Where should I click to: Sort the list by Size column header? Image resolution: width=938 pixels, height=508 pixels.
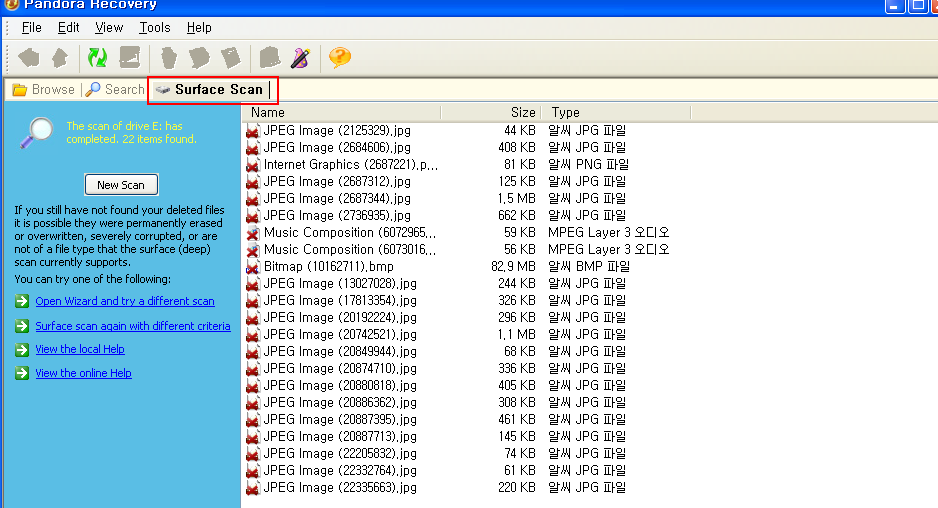point(491,112)
